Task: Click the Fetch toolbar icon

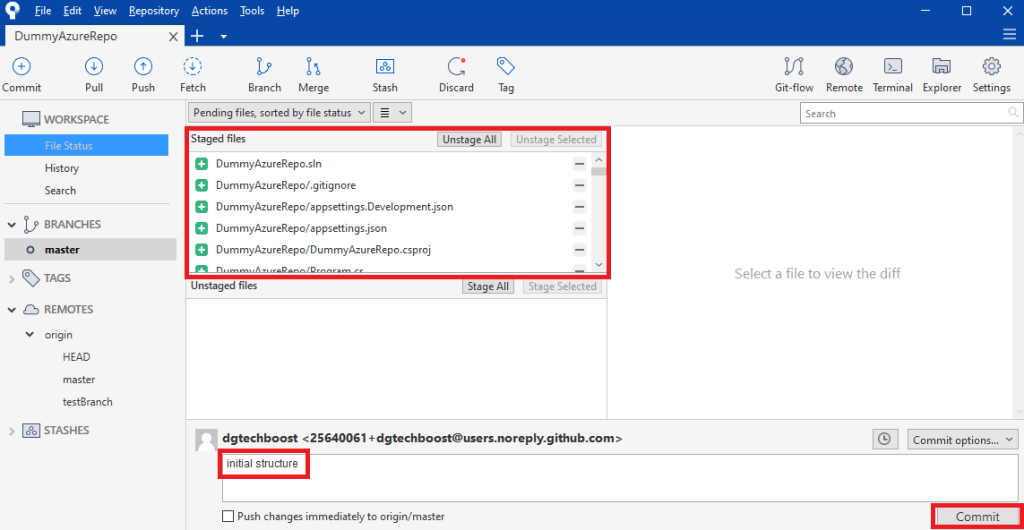Action: coord(193,67)
